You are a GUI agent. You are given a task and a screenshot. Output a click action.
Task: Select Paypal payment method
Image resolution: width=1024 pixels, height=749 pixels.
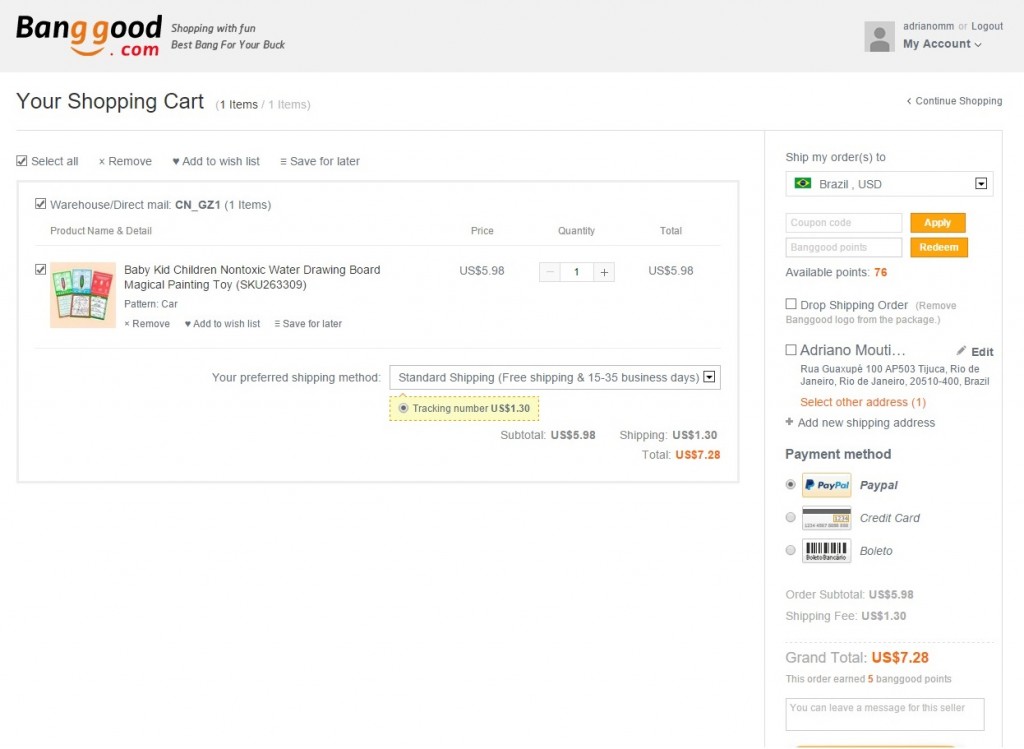coord(791,485)
